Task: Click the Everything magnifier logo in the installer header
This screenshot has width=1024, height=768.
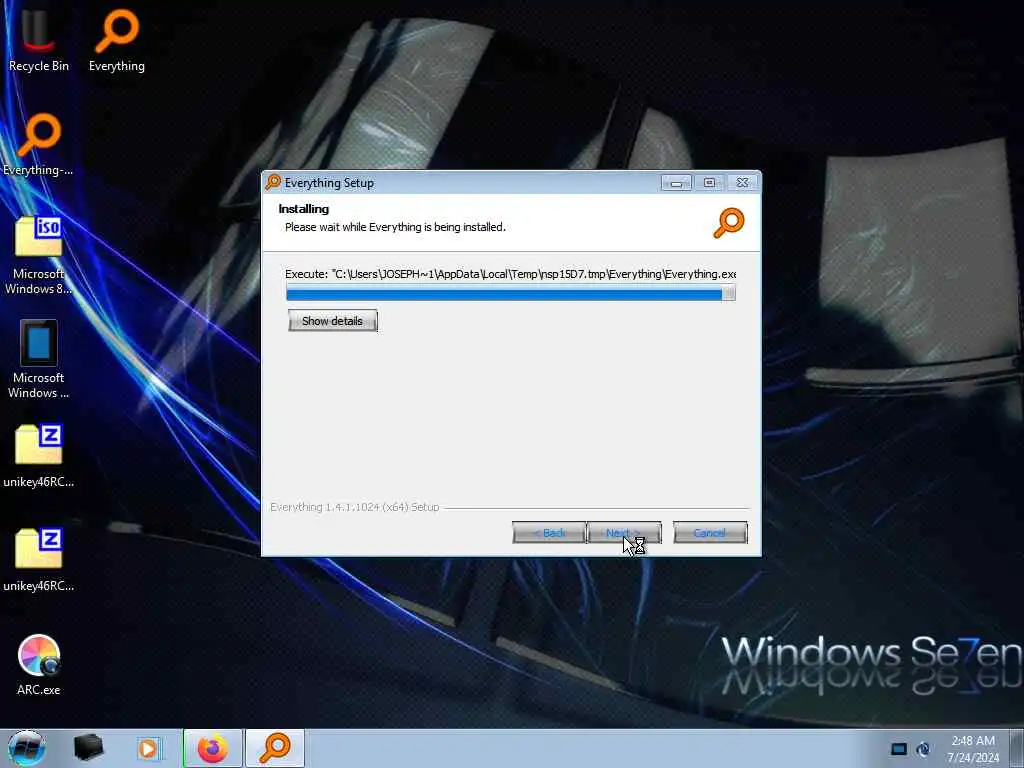Action: (729, 223)
